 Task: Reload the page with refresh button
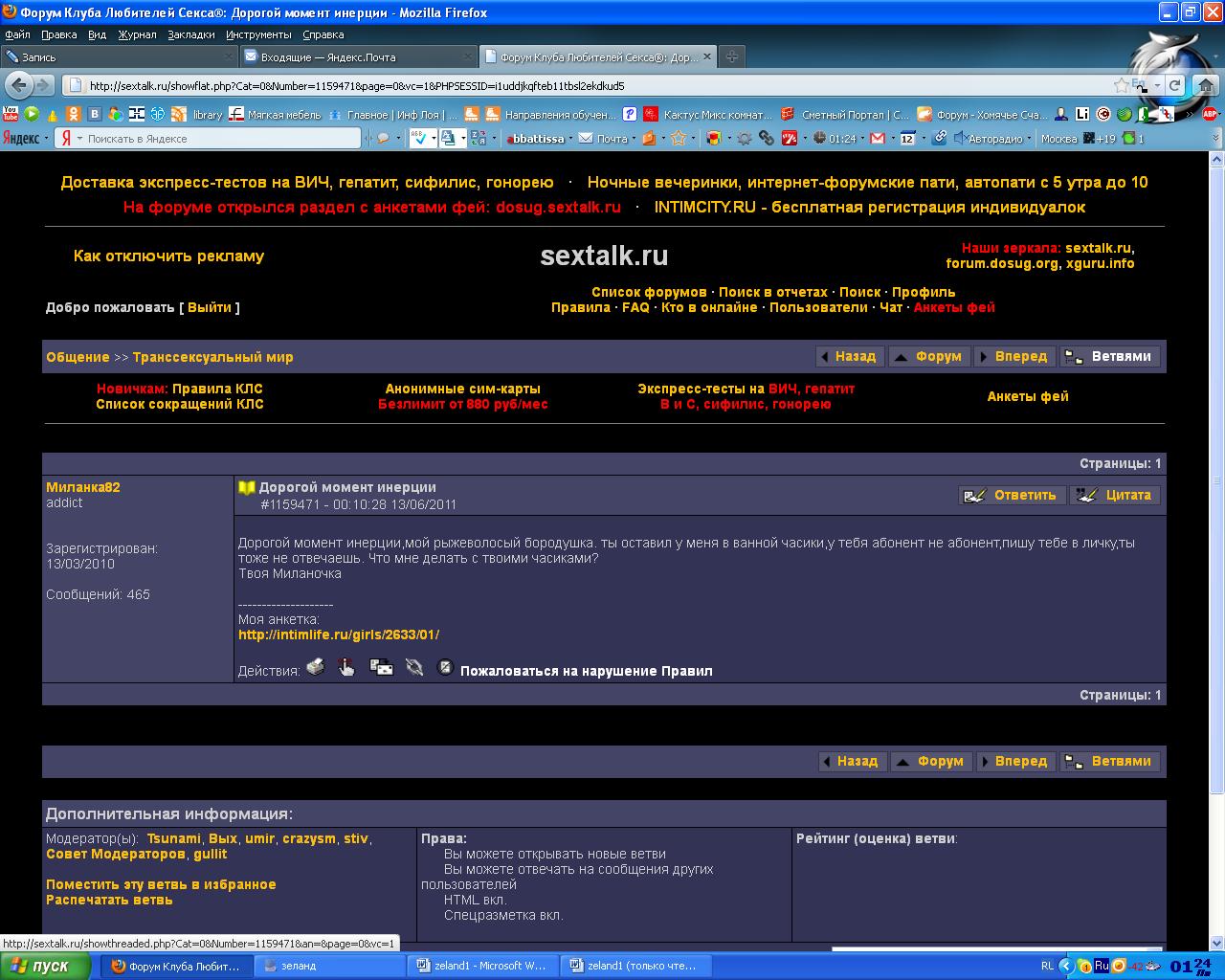click(x=1174, y=85)
